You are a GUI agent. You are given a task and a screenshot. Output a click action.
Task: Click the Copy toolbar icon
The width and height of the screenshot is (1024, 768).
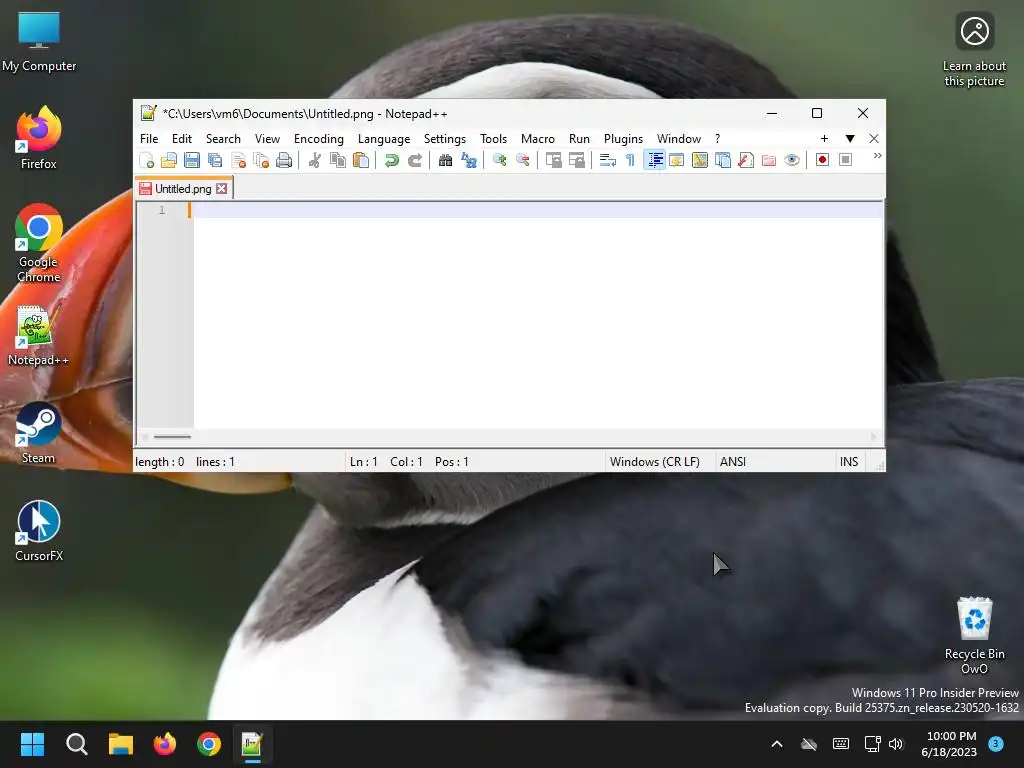[338, 160]
